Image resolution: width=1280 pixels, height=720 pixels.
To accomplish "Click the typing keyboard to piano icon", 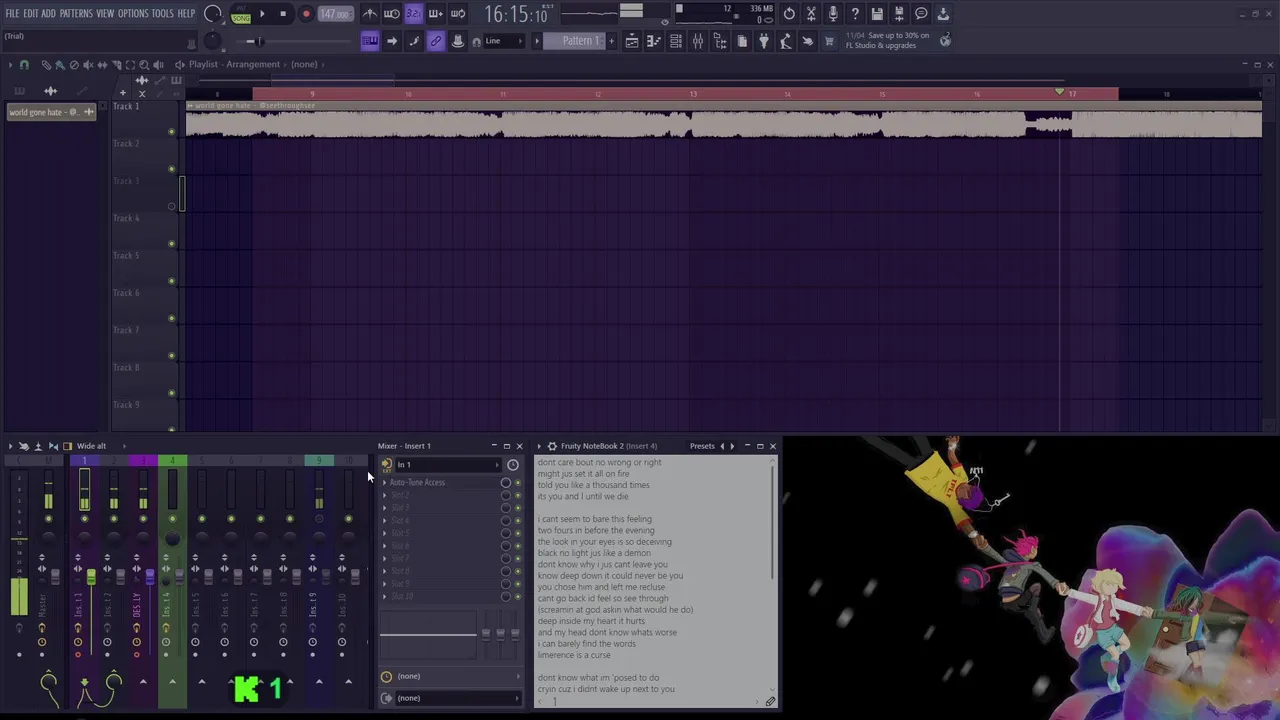I will [370, 41].
